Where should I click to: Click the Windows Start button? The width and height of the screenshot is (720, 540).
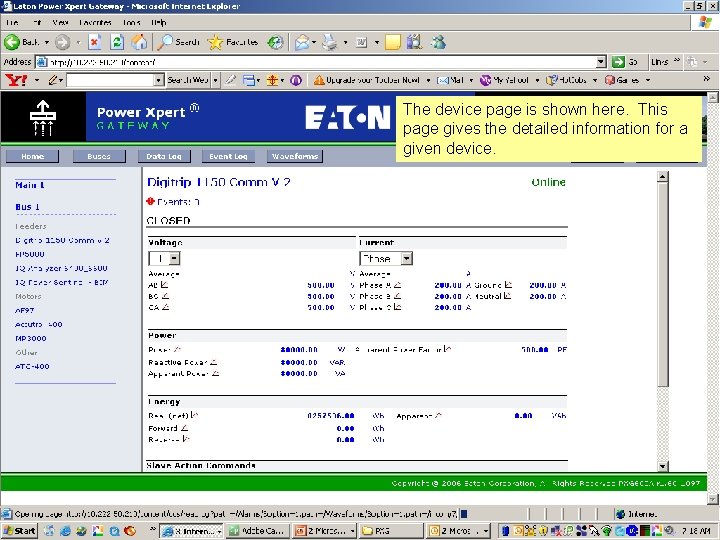coord(19,531)
